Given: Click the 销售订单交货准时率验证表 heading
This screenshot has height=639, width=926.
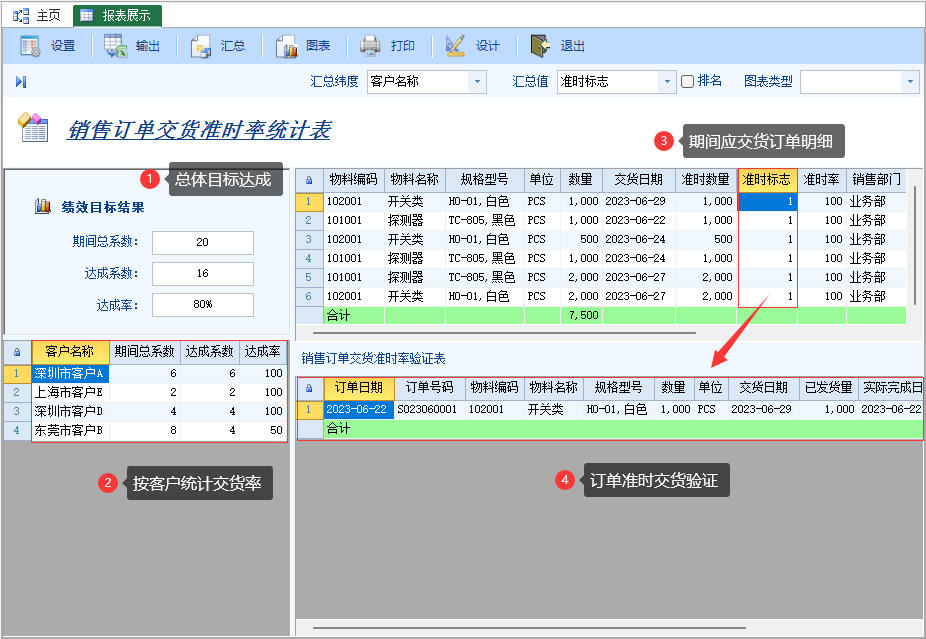Looking at the screenshot, I should coord(373,358).
